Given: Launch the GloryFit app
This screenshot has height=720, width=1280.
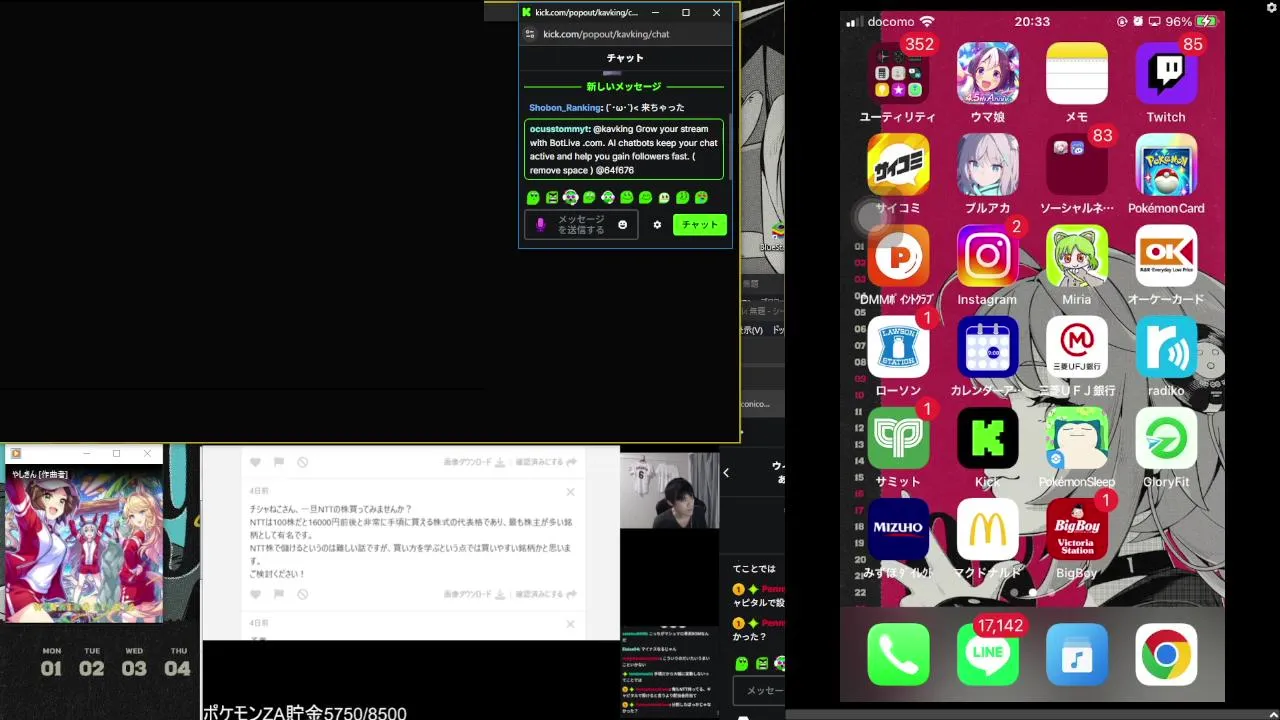Looking at the screenshot, I should (1166, 438).
